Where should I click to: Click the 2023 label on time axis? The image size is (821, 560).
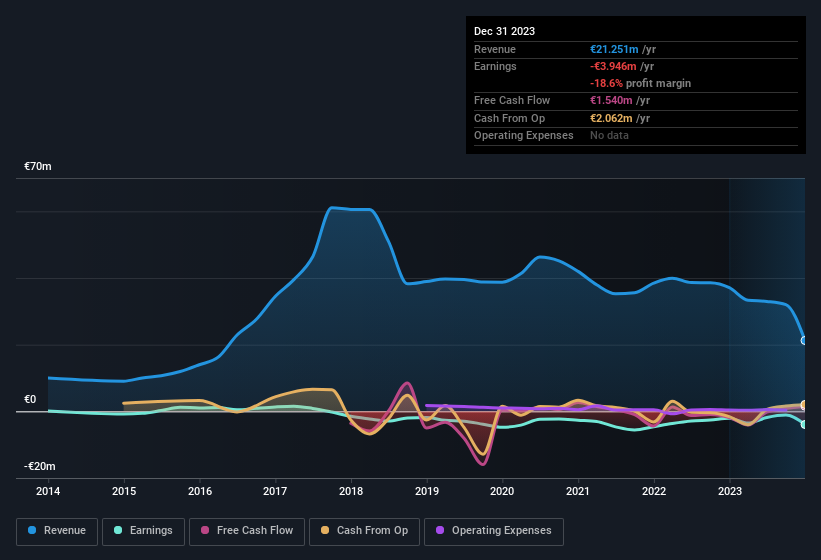(730, 491)
